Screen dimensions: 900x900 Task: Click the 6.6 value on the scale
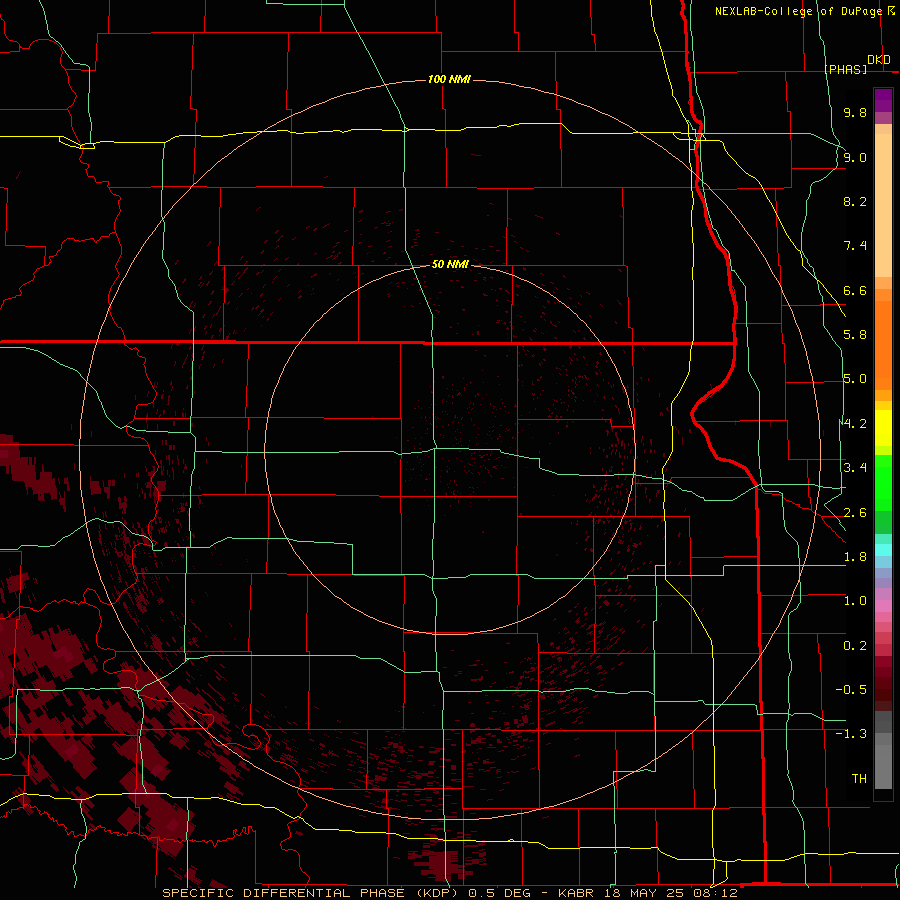coord(855,290)
